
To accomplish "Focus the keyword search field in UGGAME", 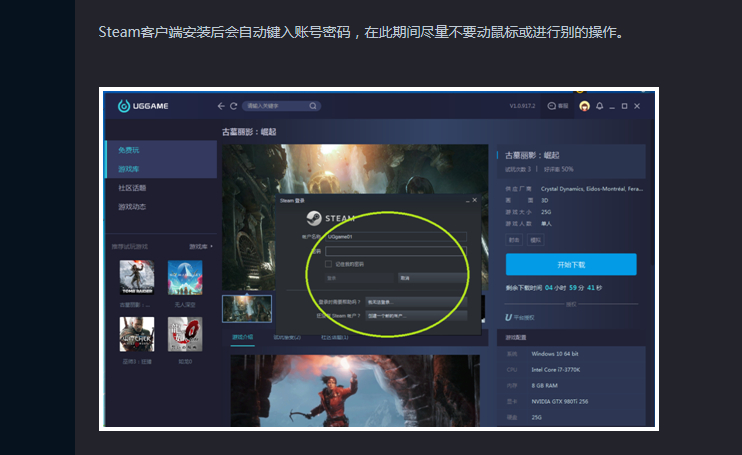I will point(282,106).
